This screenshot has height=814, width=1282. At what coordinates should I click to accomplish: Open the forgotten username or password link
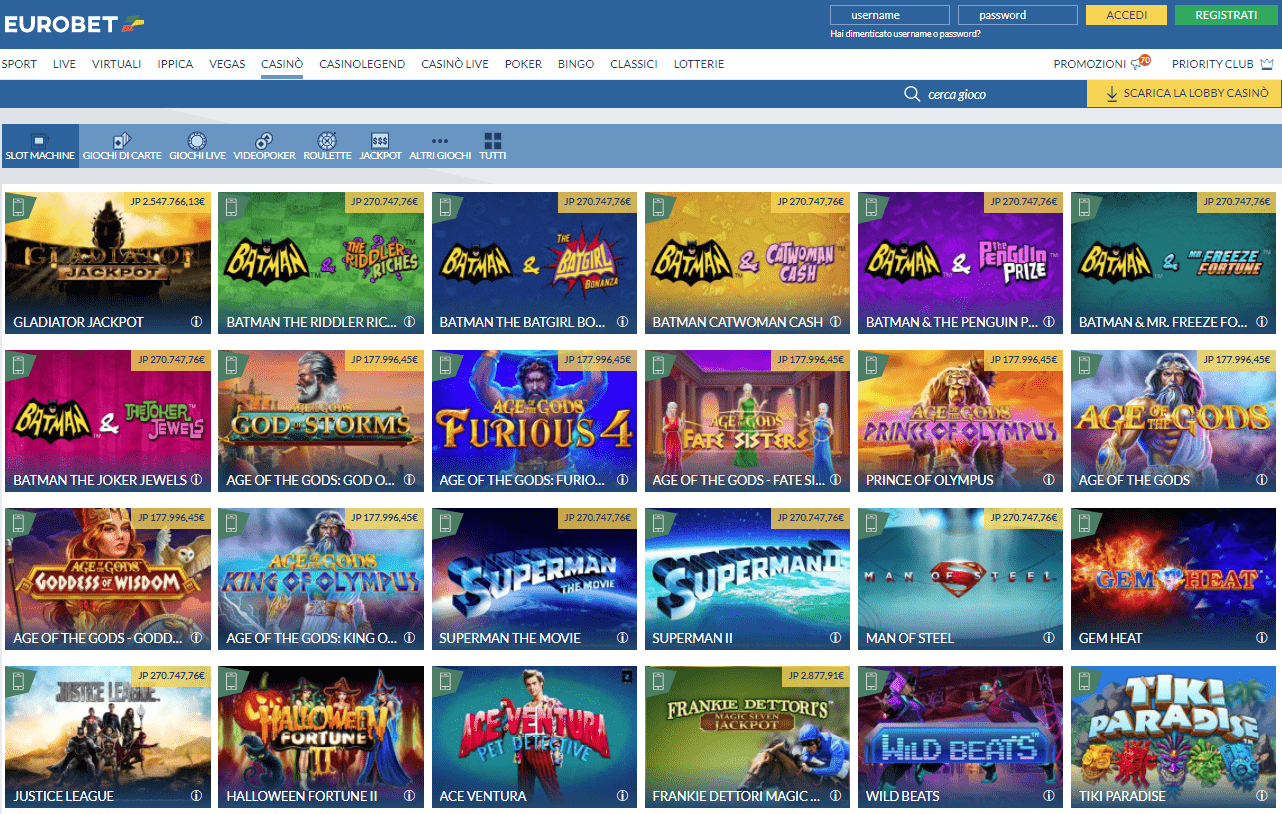pyautogui.click(x=905, y=34)
